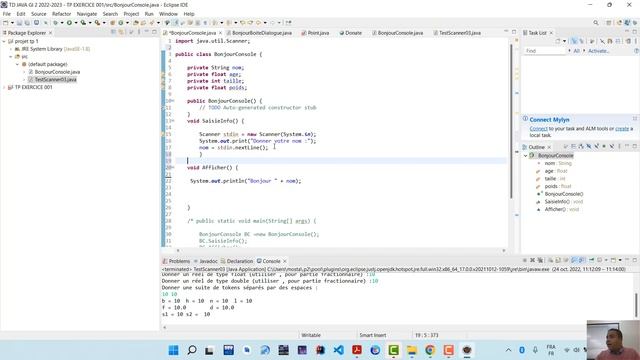The height and width of the screenshot is (360, 640).
Task: Toggle Categorized view in Task List toolbar
Action: coord(574,41)
